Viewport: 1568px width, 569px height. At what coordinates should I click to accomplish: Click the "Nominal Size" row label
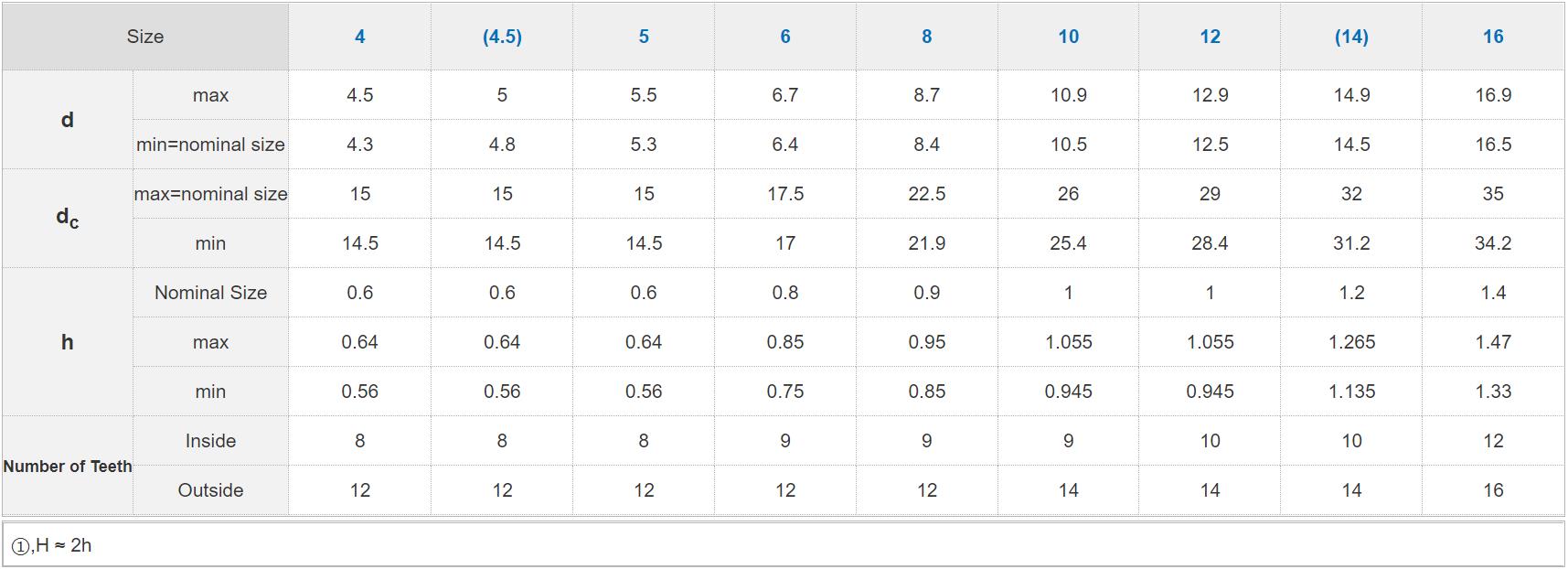tap(210, 293)
